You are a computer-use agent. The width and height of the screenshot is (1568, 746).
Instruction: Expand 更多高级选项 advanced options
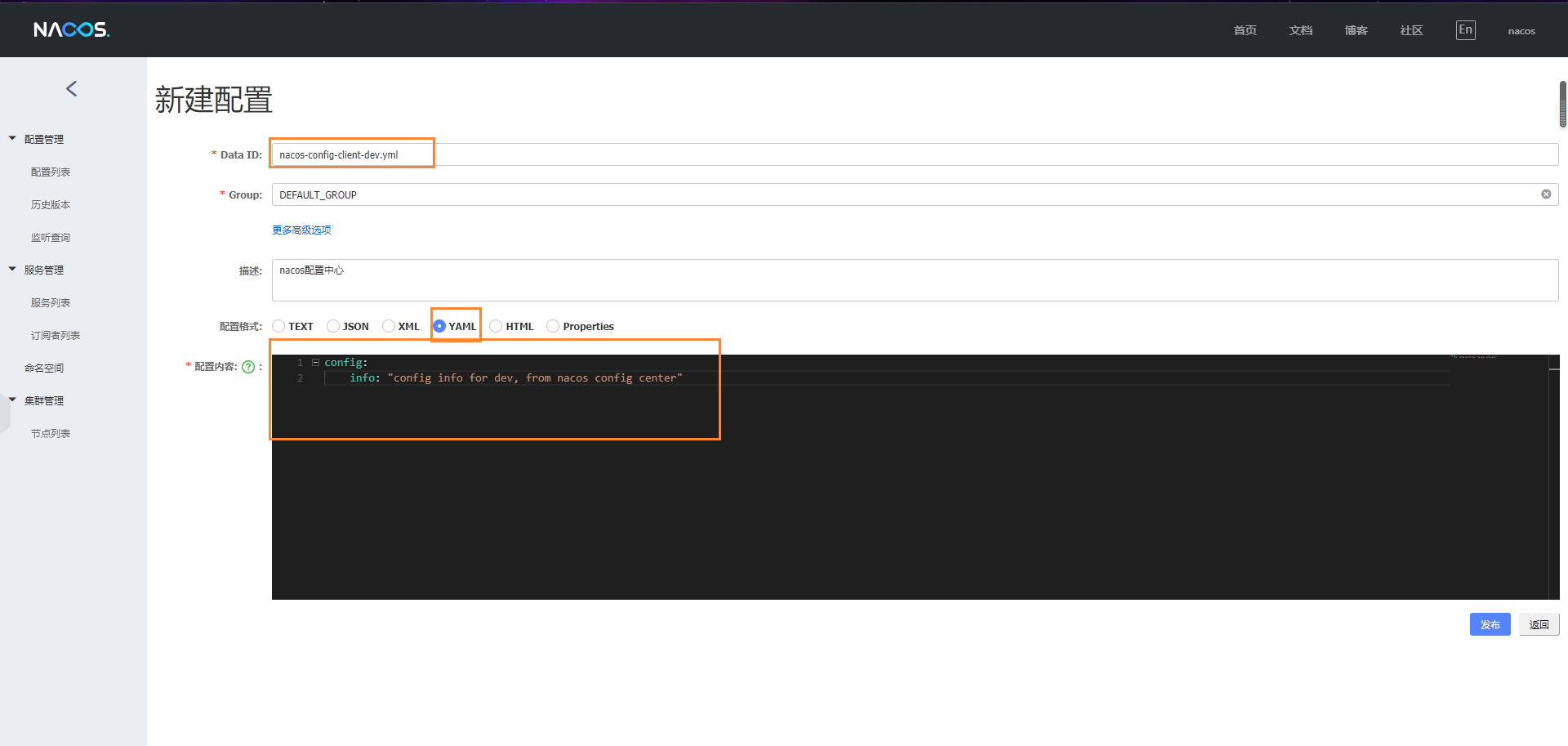[301, 230]
